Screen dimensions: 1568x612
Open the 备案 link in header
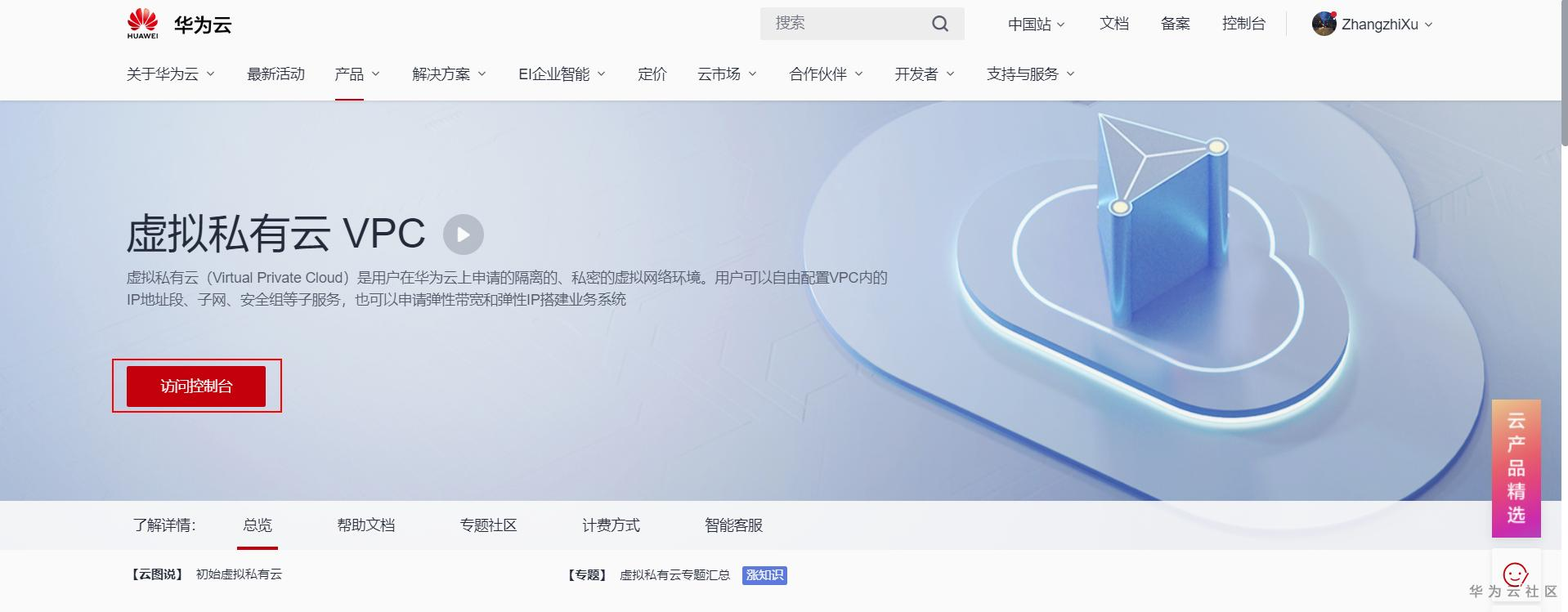tap(1176, 24)
